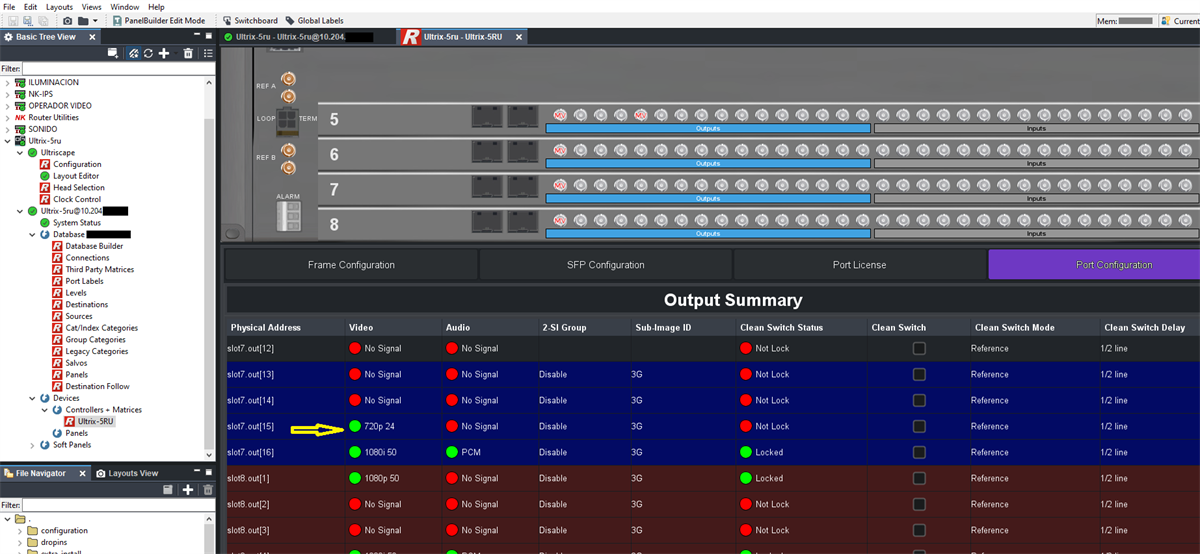Click the PanelBuilder Edit Mode button
This screenshot has width=1200, height=554.
(x=159, y=20)
